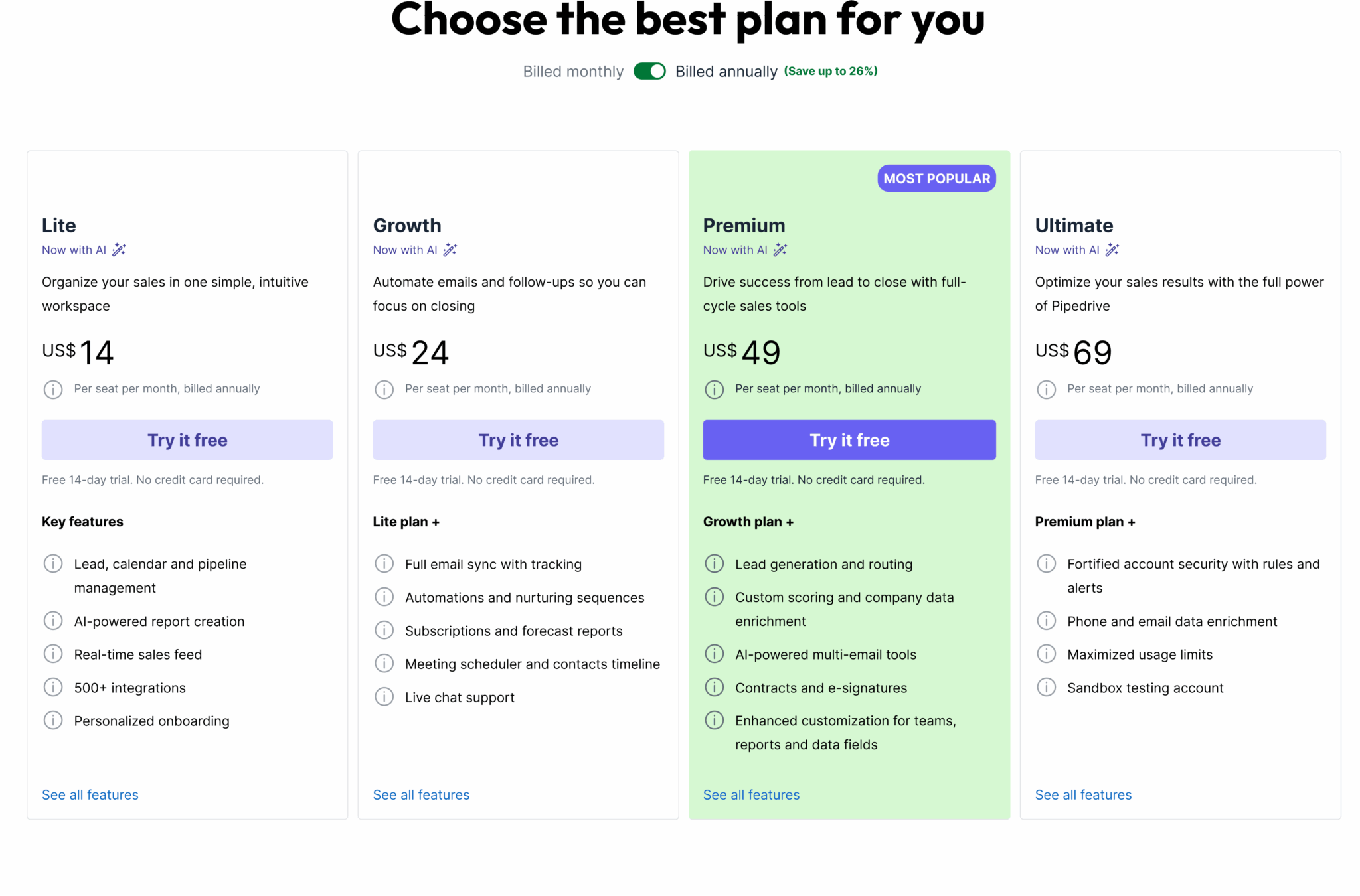1360x896 pixels.
Task: Click info icon next to AI-powered report creation
Action: click(53, 621)
